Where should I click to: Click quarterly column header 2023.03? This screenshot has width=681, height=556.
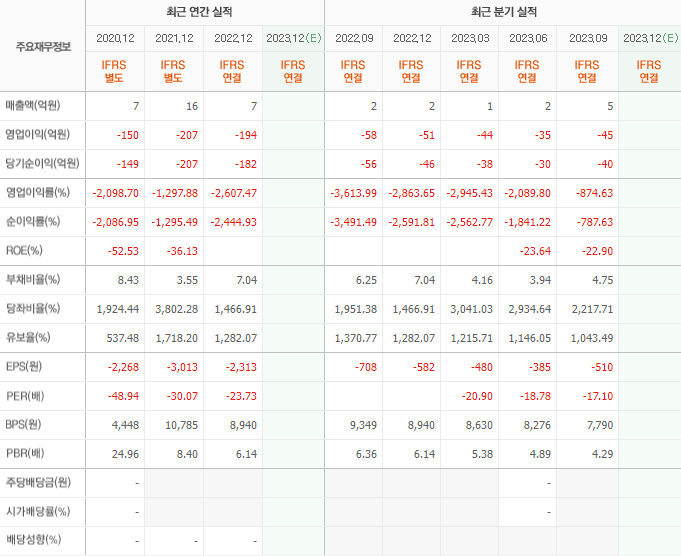(x=470, y=38)
